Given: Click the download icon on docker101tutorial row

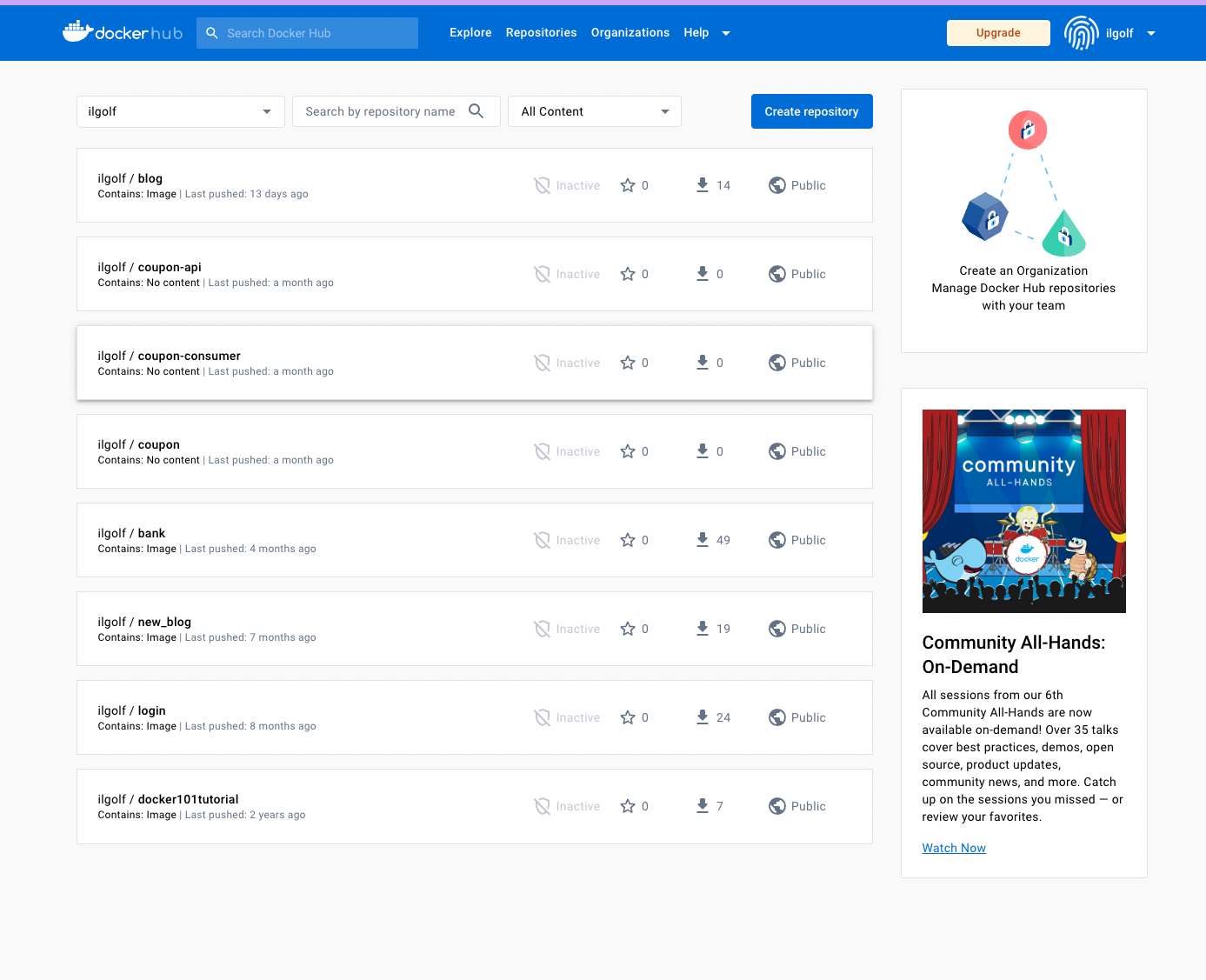Looking at the screenshot, I should pos(703,806).
